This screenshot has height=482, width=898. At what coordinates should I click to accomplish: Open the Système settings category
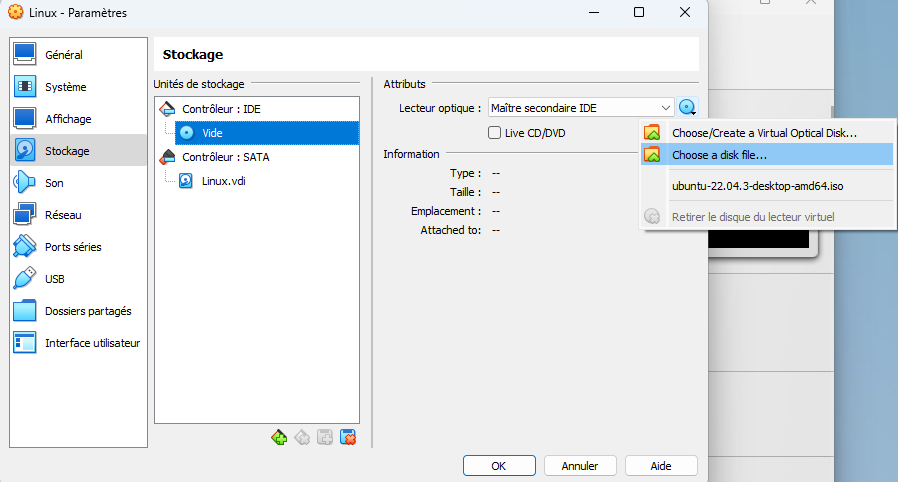tap(78, 86)
